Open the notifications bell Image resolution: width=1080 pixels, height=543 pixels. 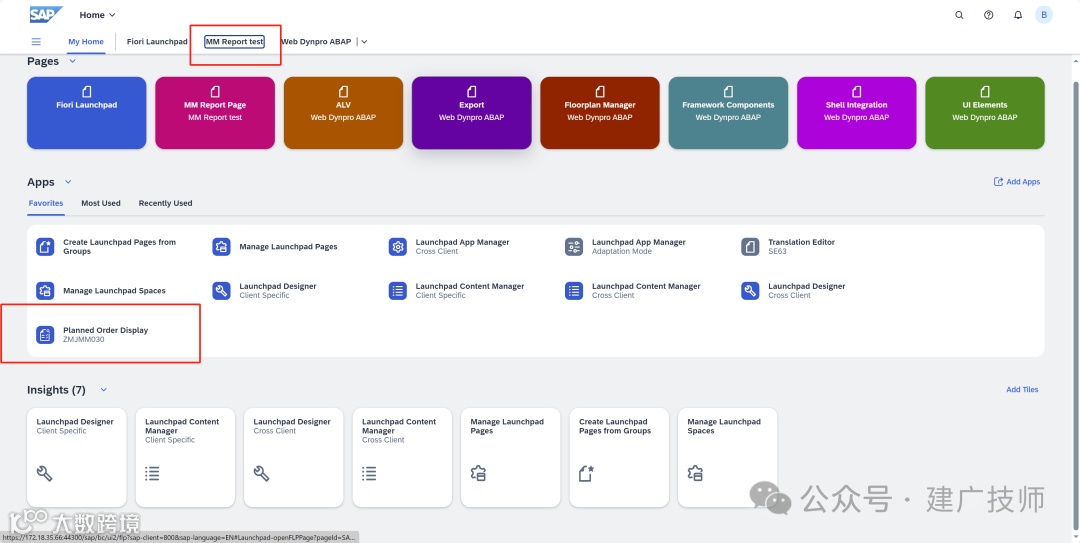[x=1018, y=15]
